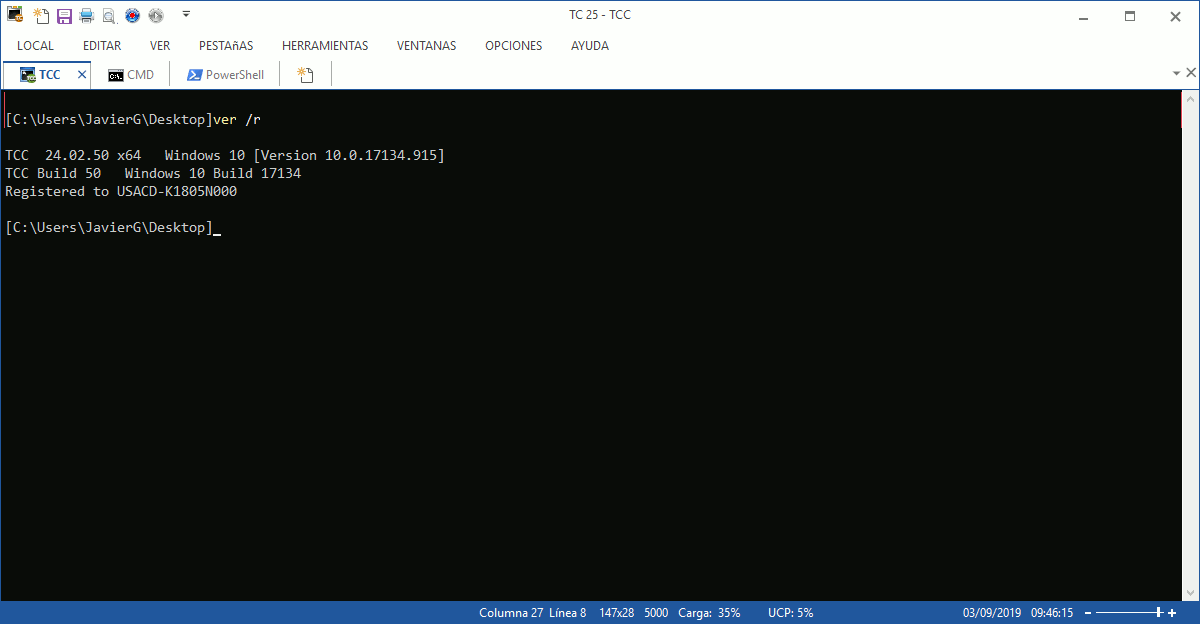This screenshot has height=624, width=1200.
Task: Click the '5000' buffer value in status bar
Action: (x=656, y=613)
